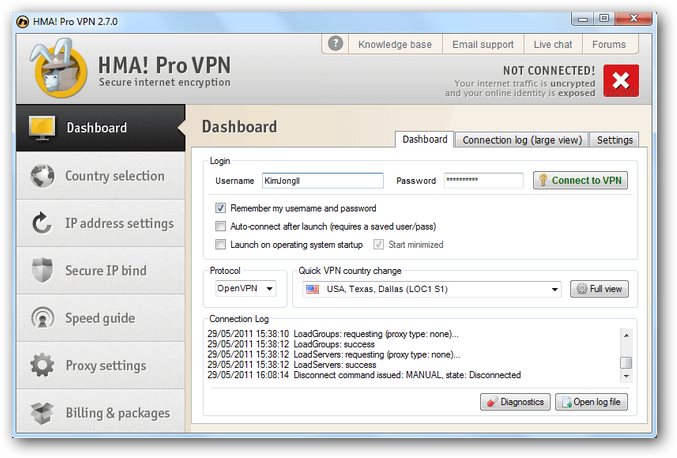Click the Speed guide antenna icon

point(43,318)
